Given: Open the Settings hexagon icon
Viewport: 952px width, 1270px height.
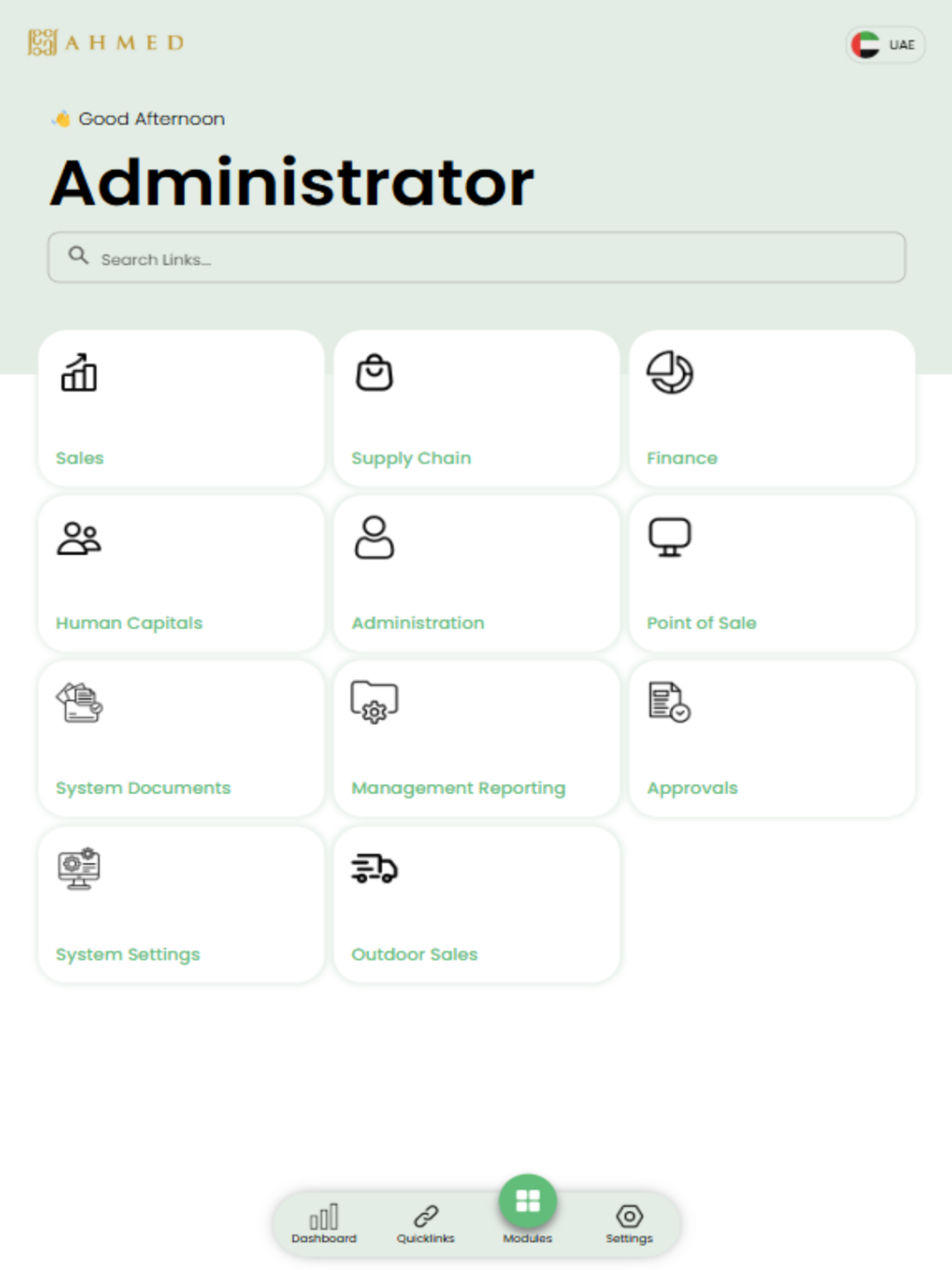Looking at the screenshot, I should (x=630, y=1216).
